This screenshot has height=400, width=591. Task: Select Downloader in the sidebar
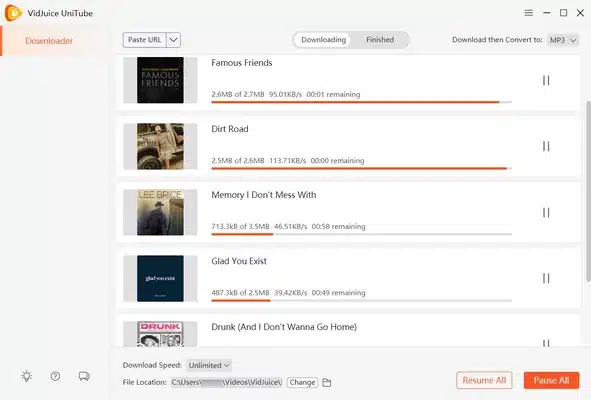[x=49, y=41]
